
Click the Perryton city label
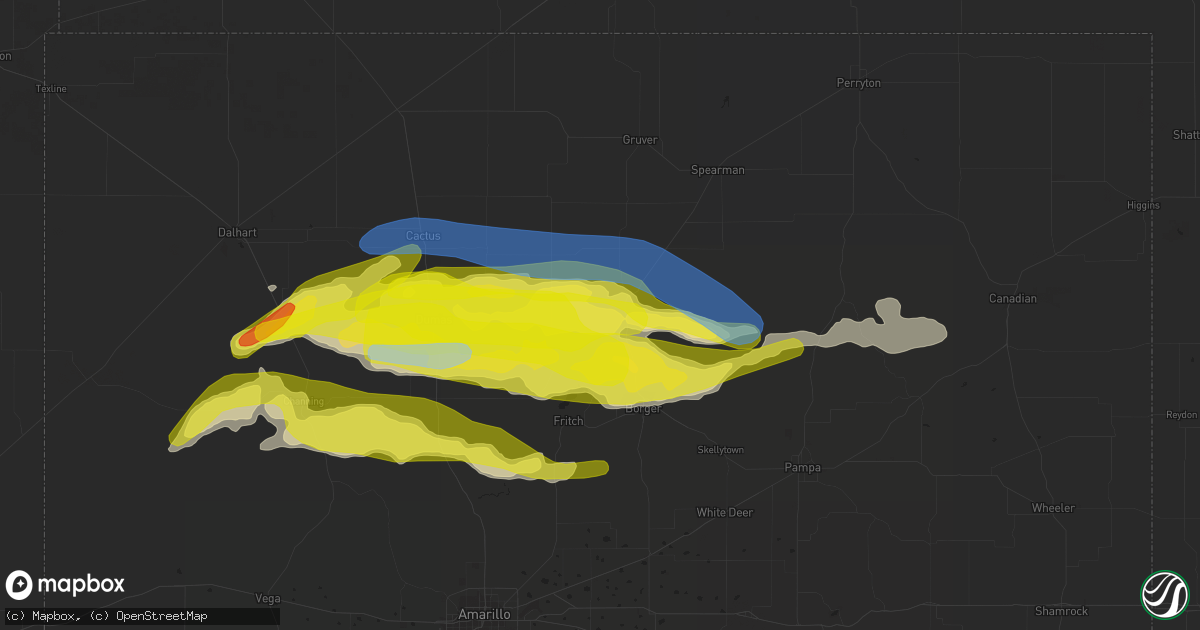coord(859,83)
